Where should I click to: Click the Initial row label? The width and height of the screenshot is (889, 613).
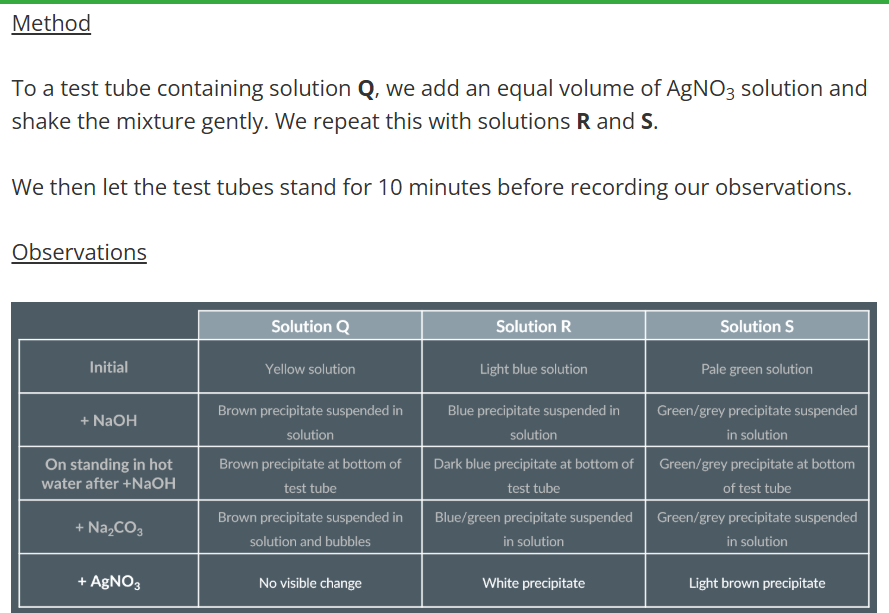108,367
